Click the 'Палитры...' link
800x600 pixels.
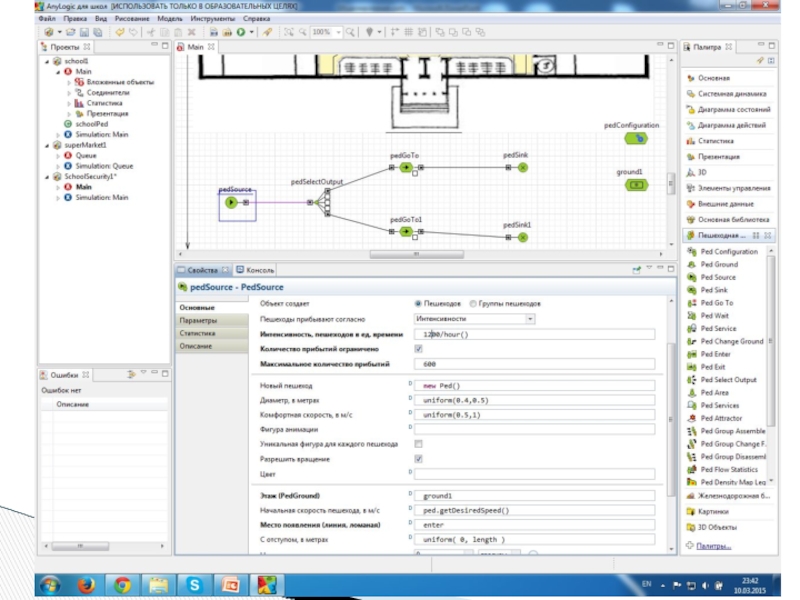714,546
